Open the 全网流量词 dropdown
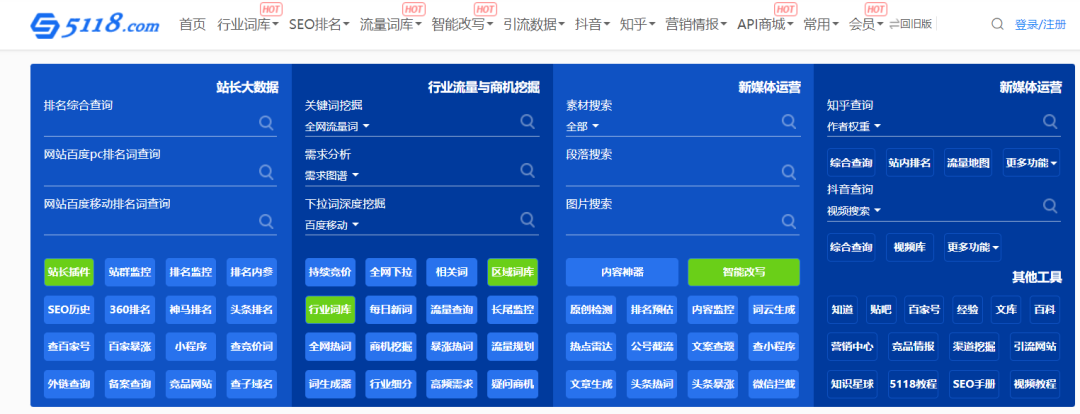1080x414 pixels. (338, 127)
